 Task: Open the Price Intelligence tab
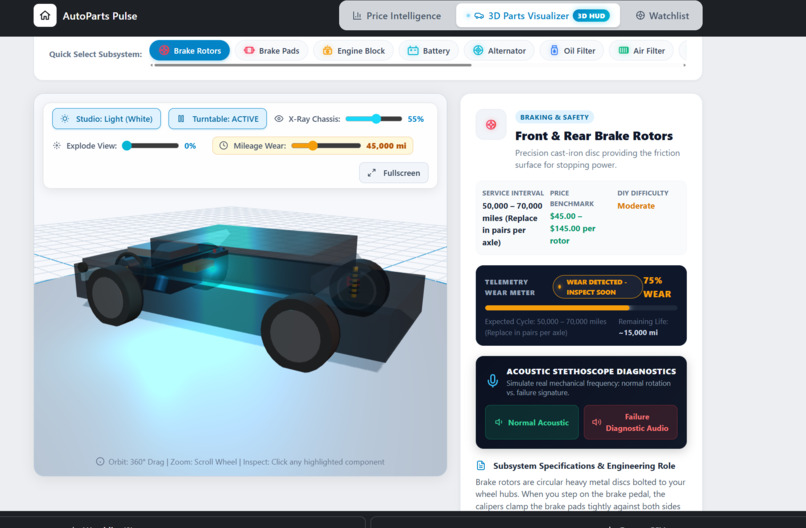pyautogui.click(x=396, y=16)
